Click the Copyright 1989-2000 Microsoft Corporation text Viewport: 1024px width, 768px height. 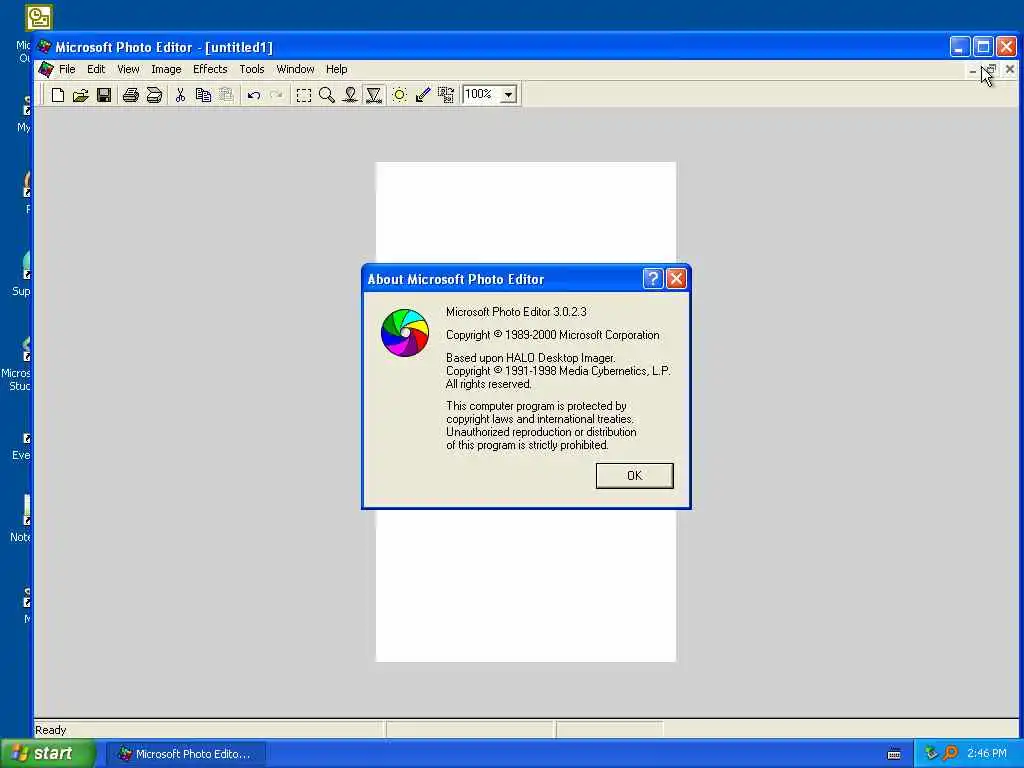tap(552, 335)
